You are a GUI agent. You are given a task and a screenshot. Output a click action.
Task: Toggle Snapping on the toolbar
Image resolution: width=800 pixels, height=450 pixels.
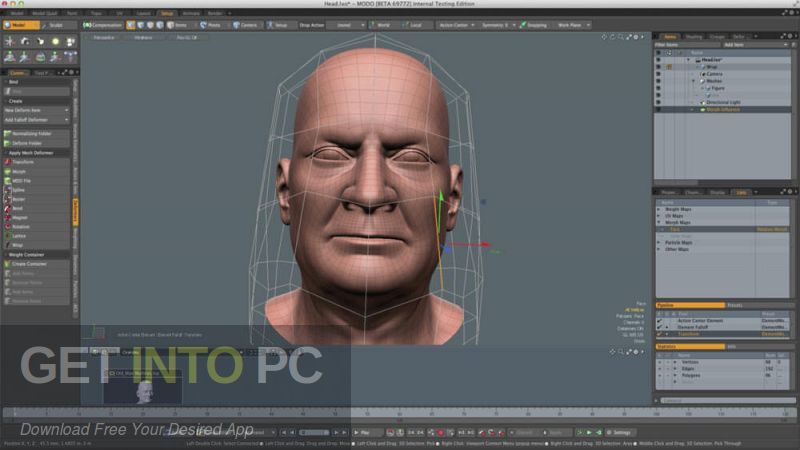(534, 25)
